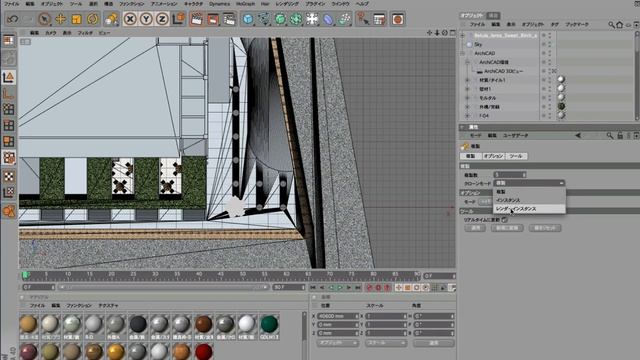Image resolution: width=640 pixels, height=360 pixels.
Task: Open the クローンモード dropdown
Action: coord(529,183)
